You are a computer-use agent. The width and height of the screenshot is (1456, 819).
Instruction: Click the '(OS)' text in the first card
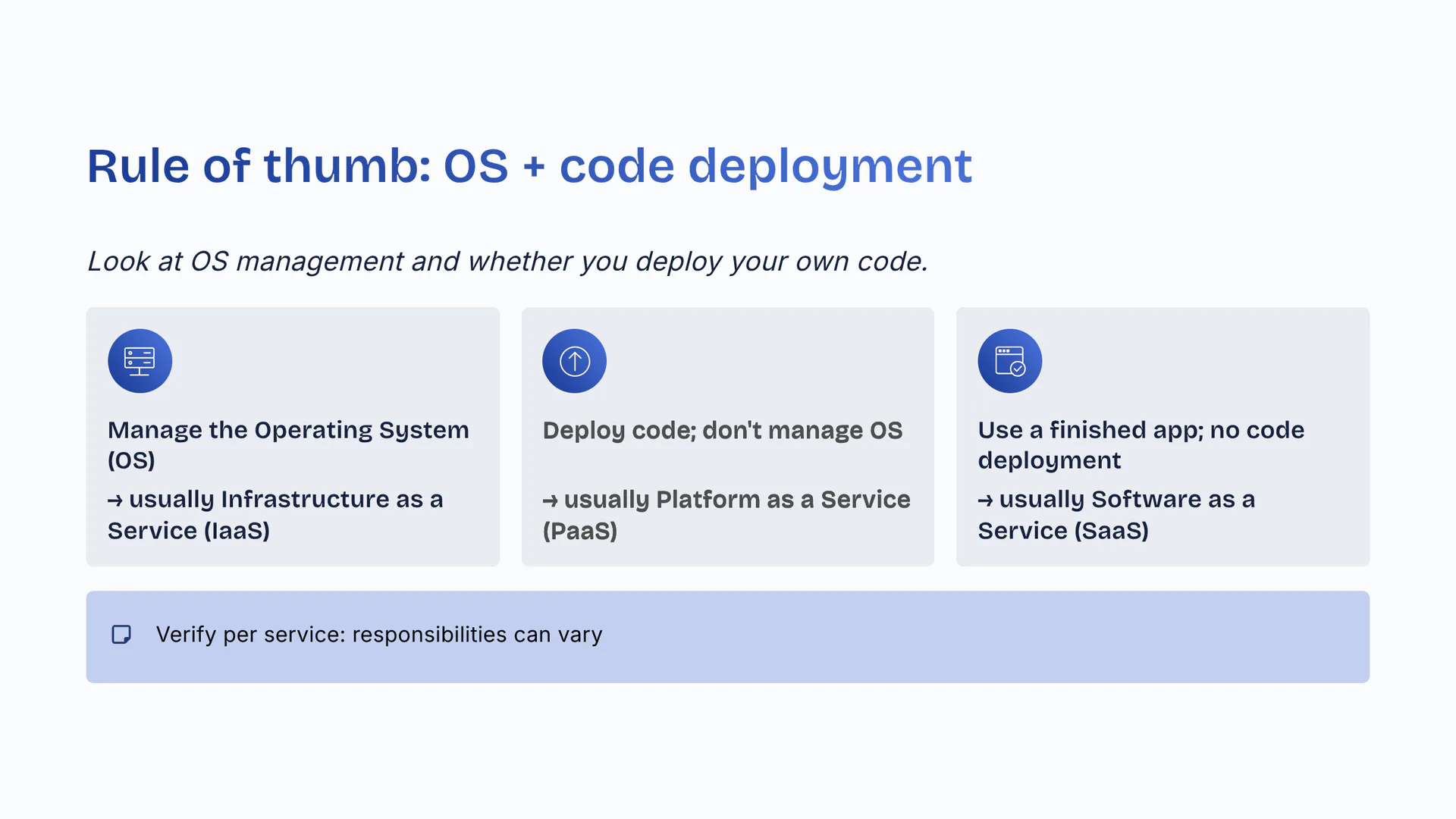click(x=131, y=460)
